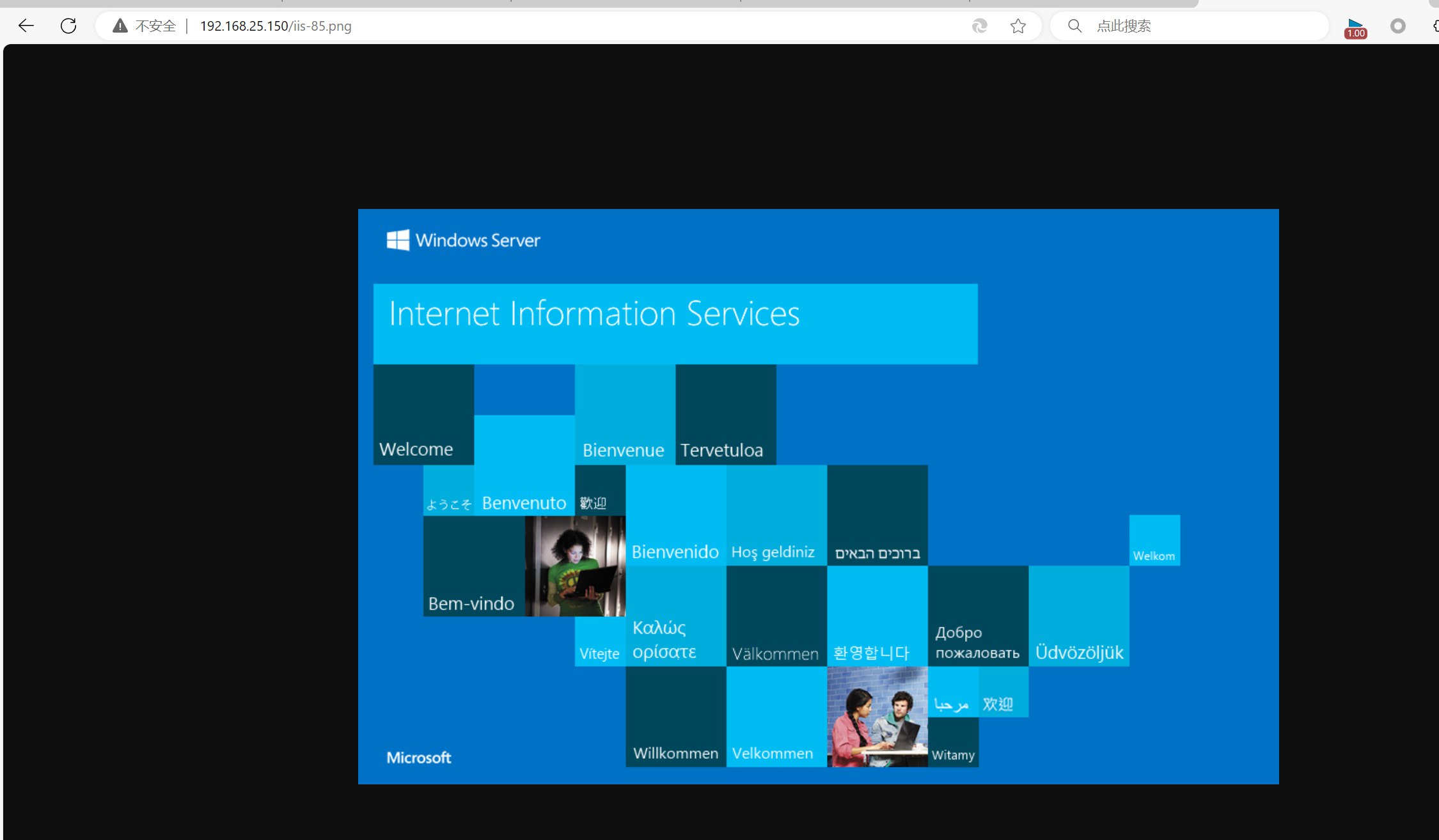Focus the address bar showing 192.168.25.150/iis-85.png

(276, 26)
